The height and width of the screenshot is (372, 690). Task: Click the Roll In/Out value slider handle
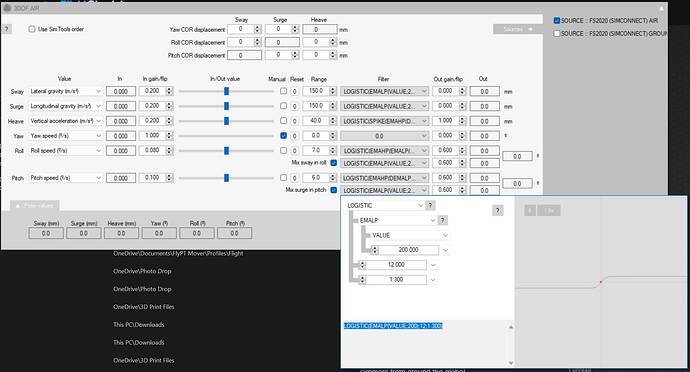(x=226, y=151)
